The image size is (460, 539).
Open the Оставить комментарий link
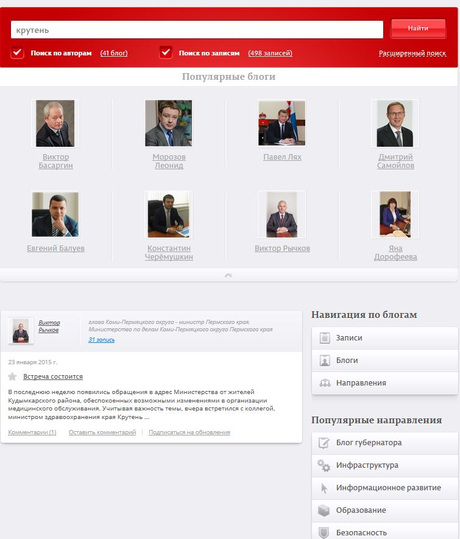102,432
